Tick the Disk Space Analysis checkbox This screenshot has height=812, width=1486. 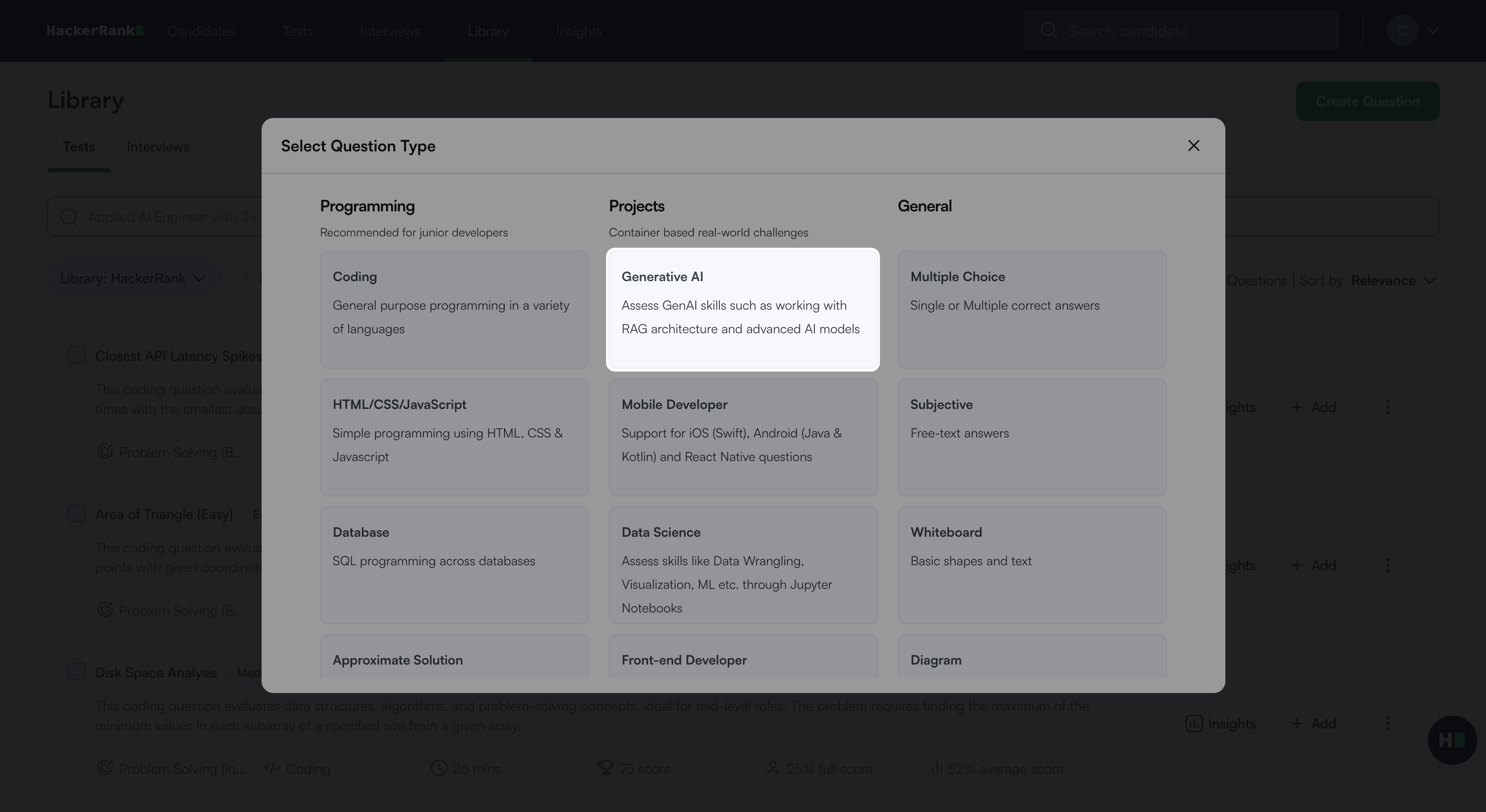[x=77, y=672]
